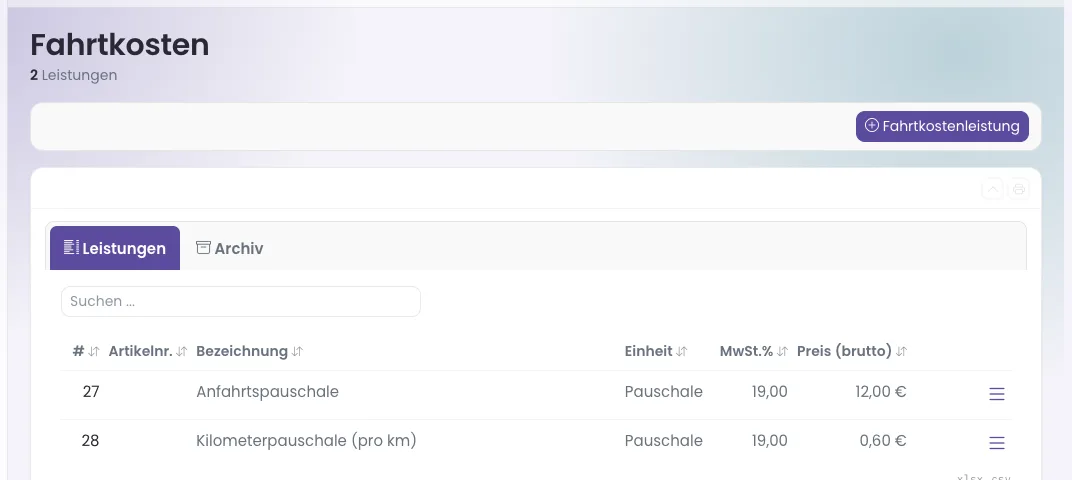The height and width of the screenshot is (480, 1072).
Task: Sort the table by the # column
Action: tap(86, 351)
